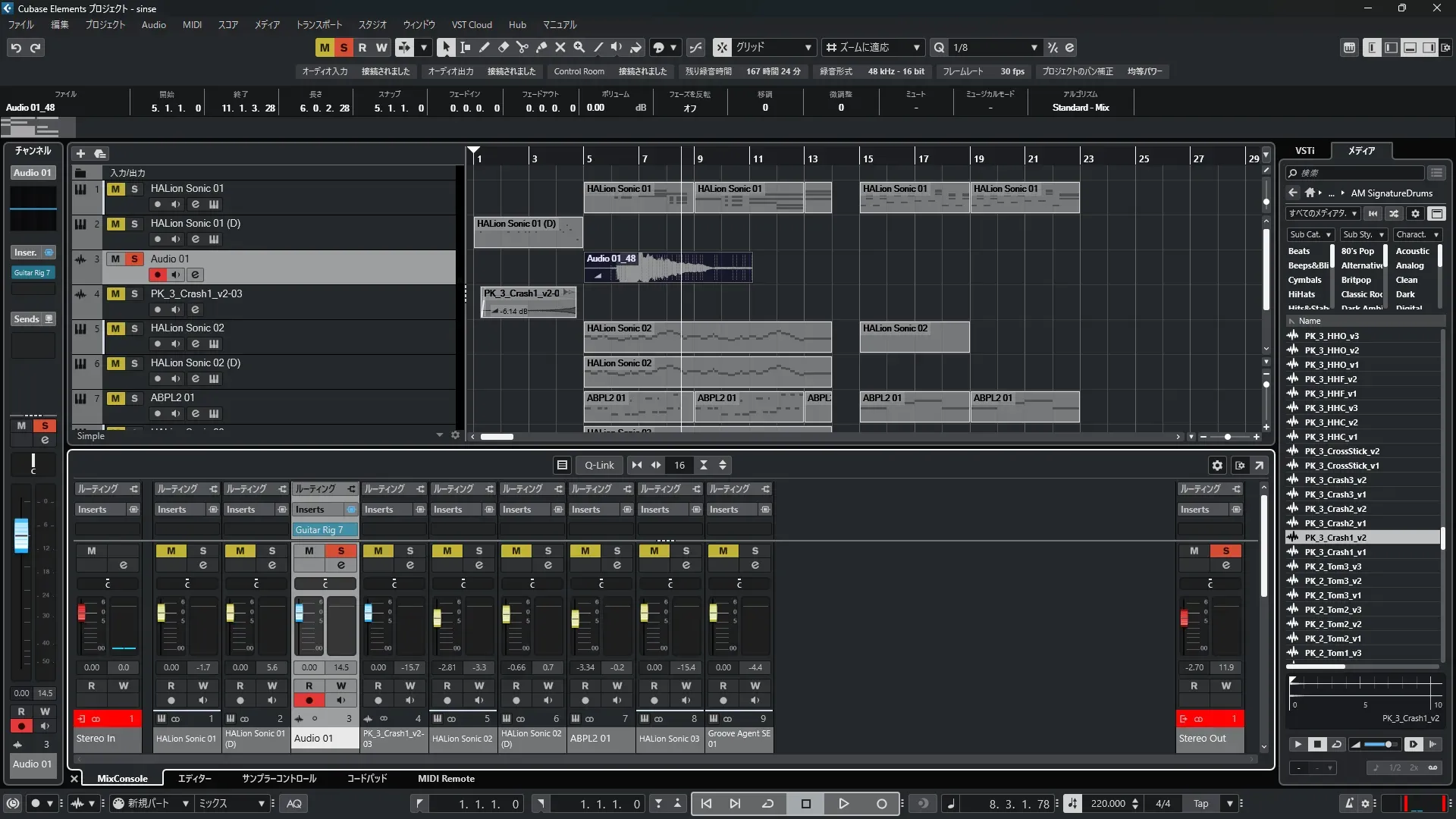The width and height of the screenshot is (1456, 819).
Task: Open the MixConsole settings gear
Action: click(1217, 465)
